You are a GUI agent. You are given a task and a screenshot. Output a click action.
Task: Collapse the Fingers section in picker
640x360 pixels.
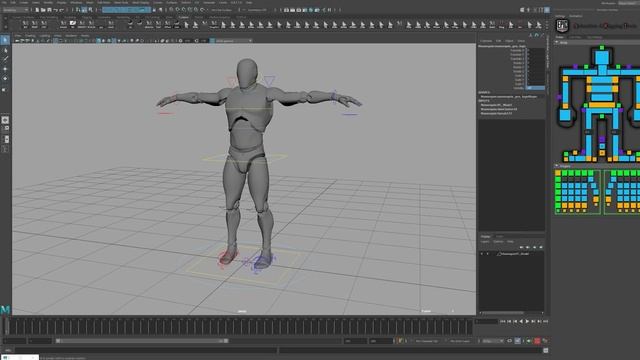click(x=557, y=166)
